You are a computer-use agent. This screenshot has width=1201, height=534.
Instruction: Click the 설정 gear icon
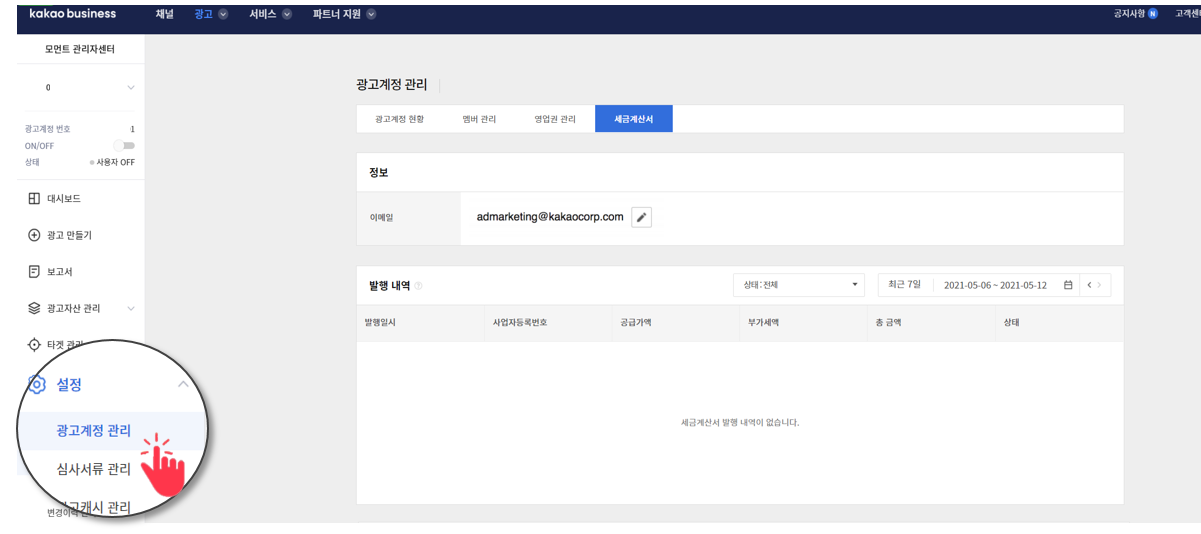coord(37,384)
